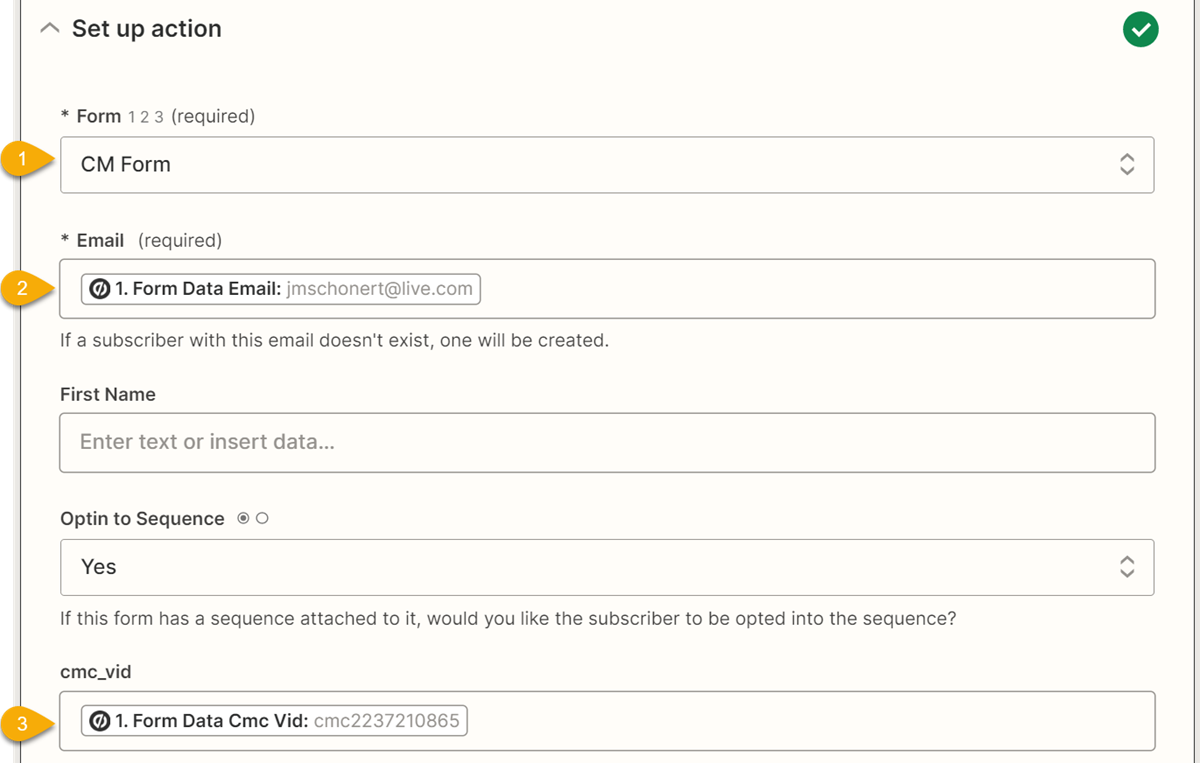Click the app icon inside the Cmc Vid pill
This screenshot has width=1200, height=763.
pyautogui.click(x=99, y=721)
